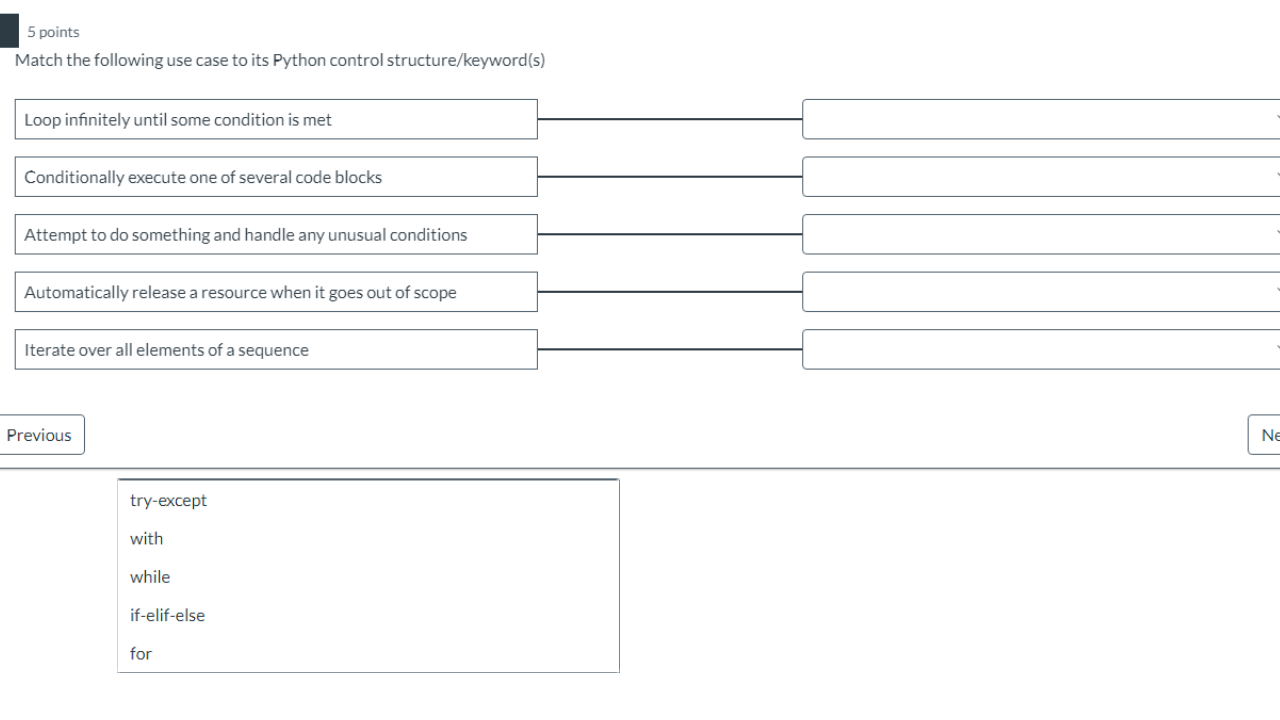Screen dimensions: 1280x720
Task: Choose the "with" answer option
Action: (146, 538)
